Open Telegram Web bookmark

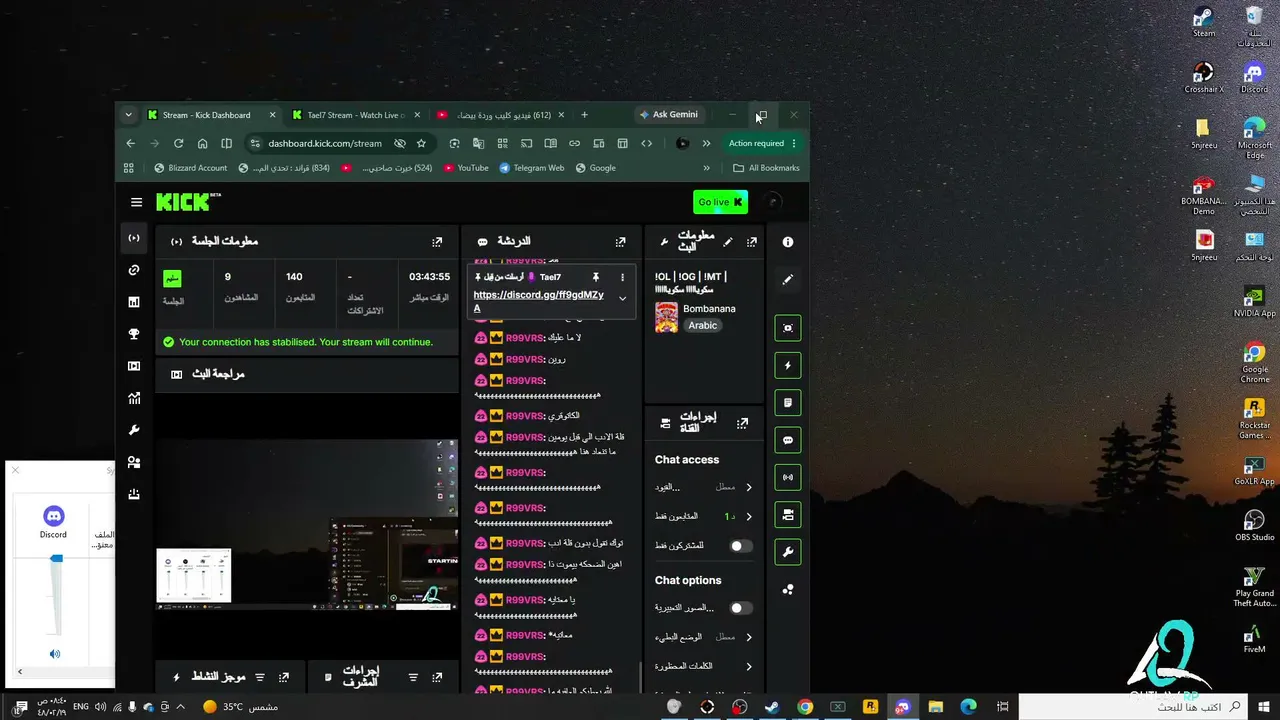coord(532,168)
